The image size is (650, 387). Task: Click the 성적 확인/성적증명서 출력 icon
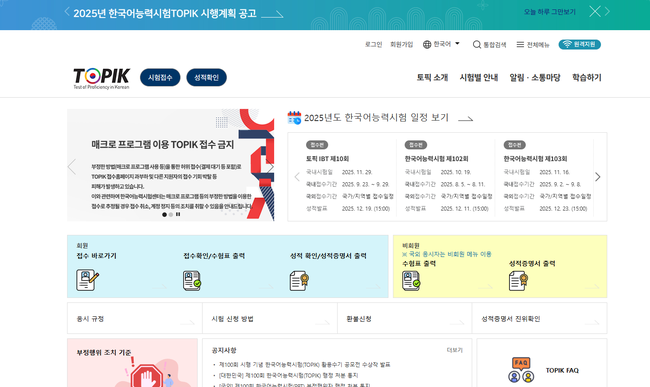click(x=299, y=281)
